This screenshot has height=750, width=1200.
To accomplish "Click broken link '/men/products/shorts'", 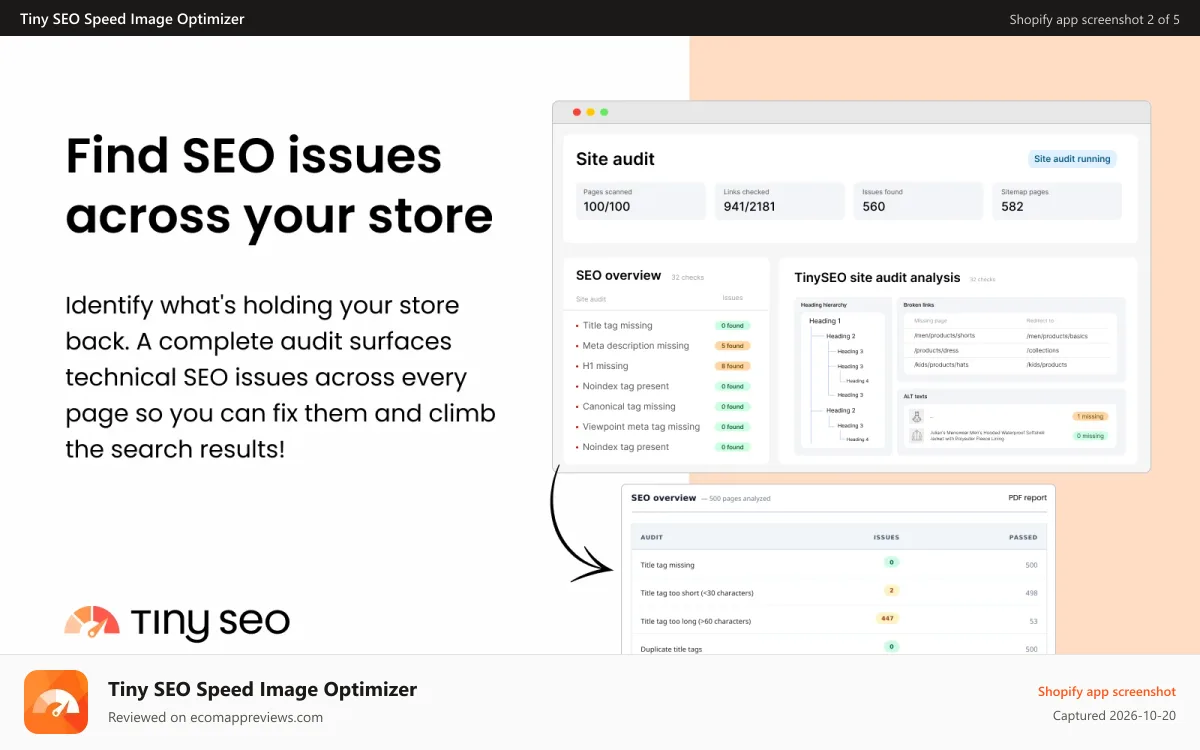I will pyautogui.click(x=944, y=336).
